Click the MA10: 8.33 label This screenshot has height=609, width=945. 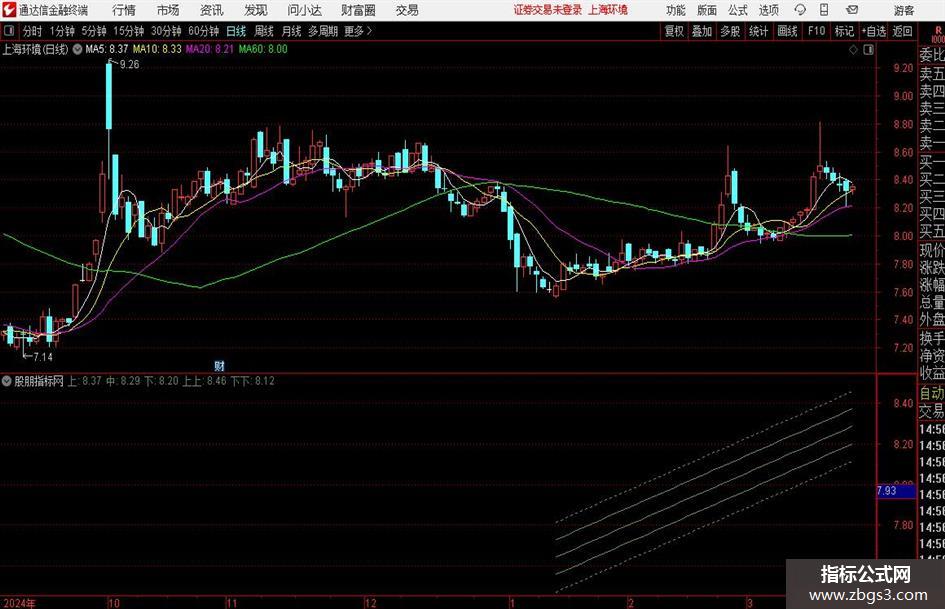(x=157, y=49)
